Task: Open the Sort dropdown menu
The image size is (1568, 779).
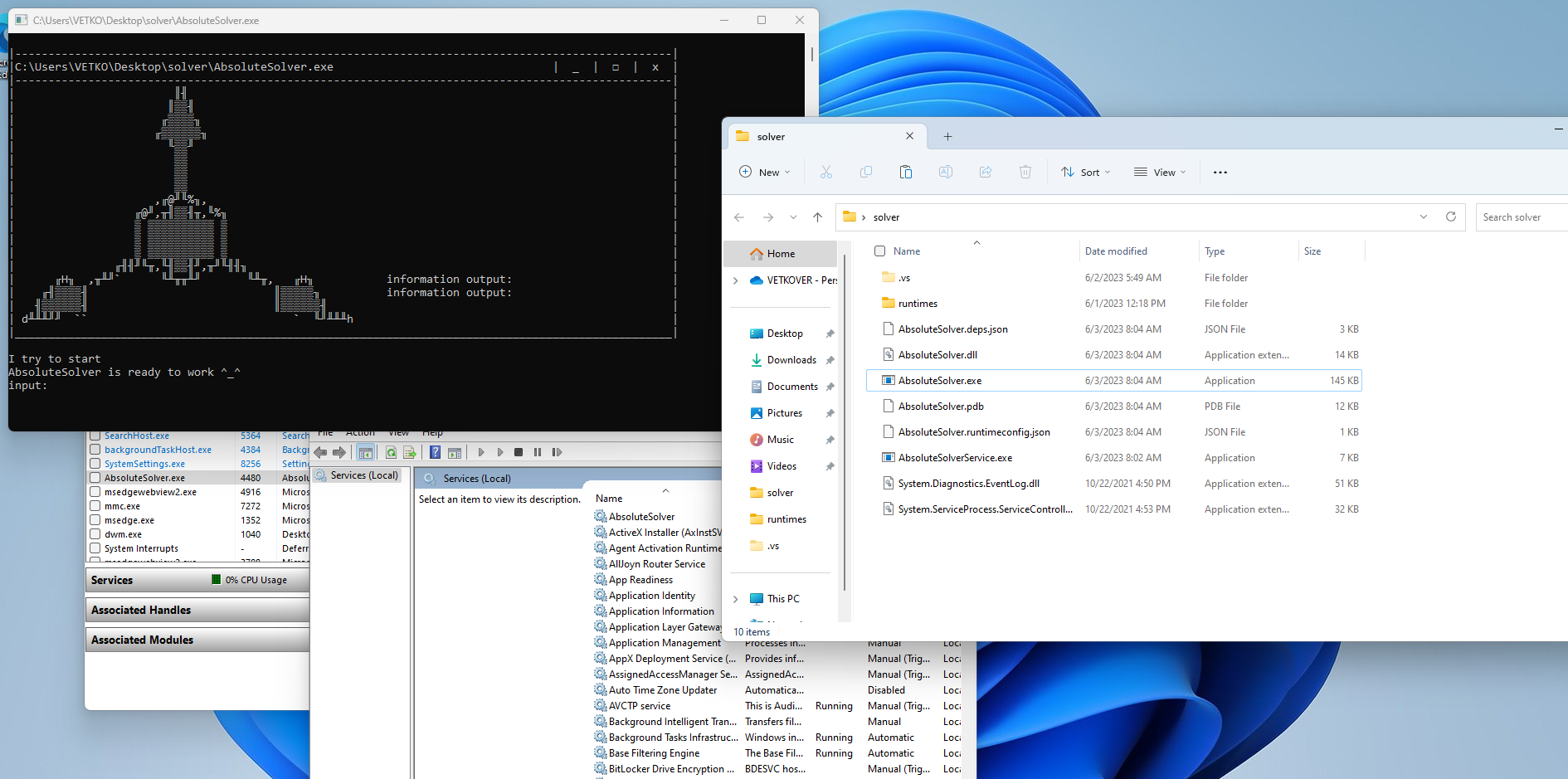Action: pos(1085,173)
